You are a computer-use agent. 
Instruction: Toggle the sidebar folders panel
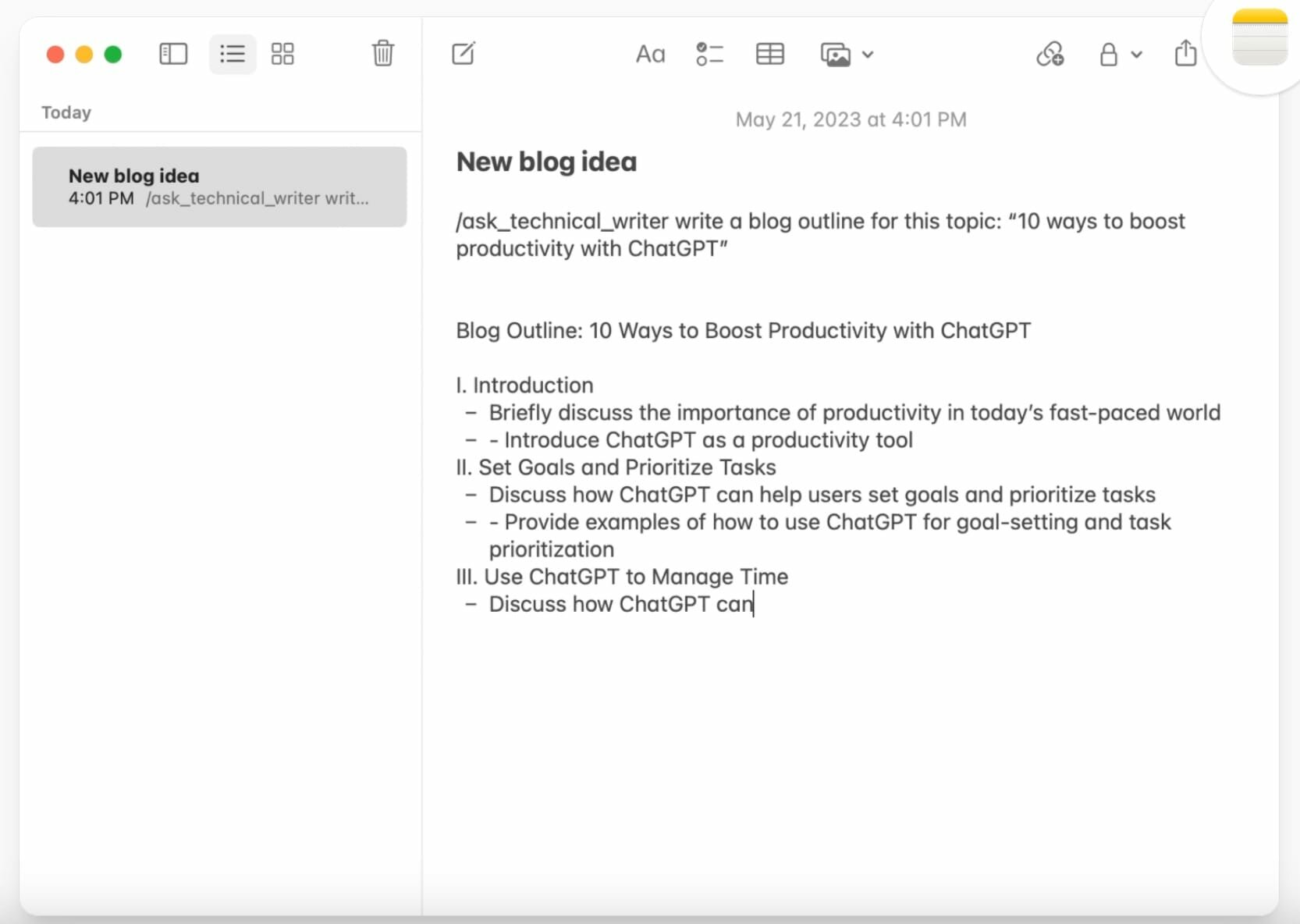(x=173, y=54)
